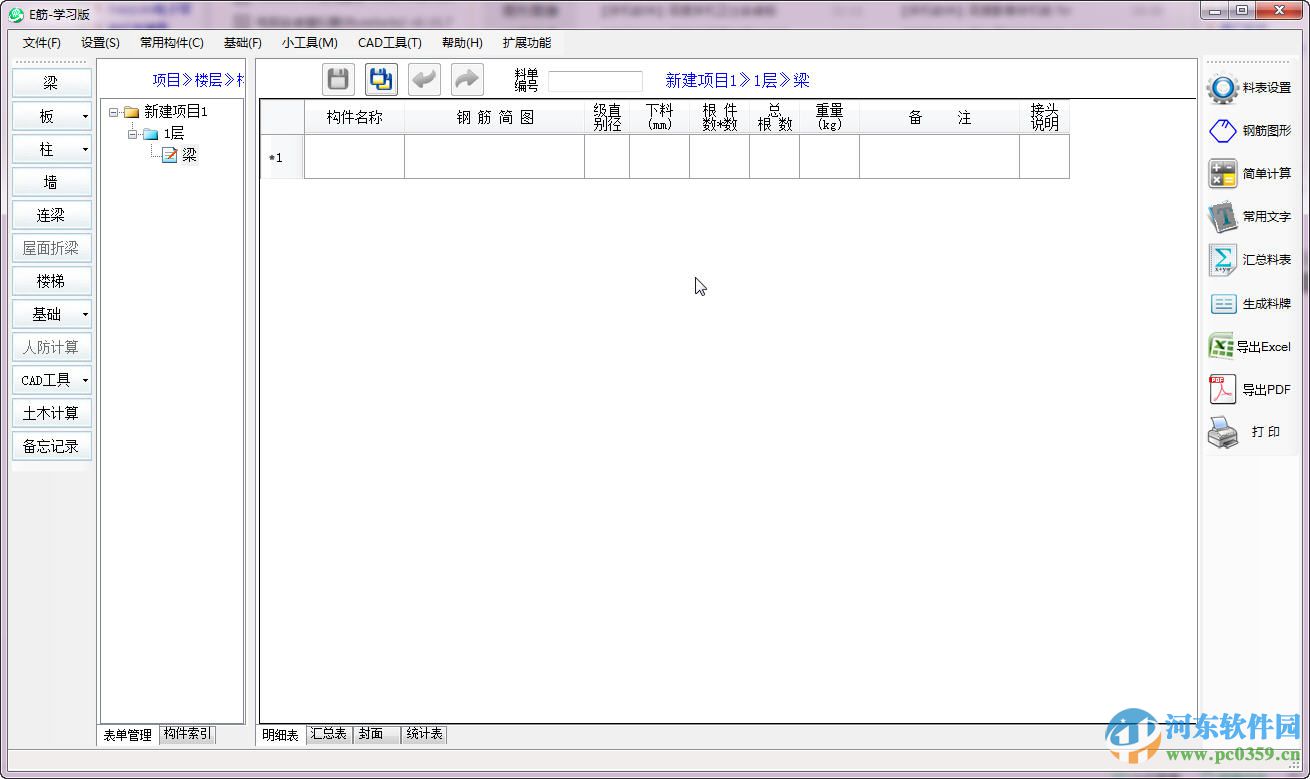Collapse the 新建项目1 tree node
The image size is (1310, 779).
tap(114, 112)
